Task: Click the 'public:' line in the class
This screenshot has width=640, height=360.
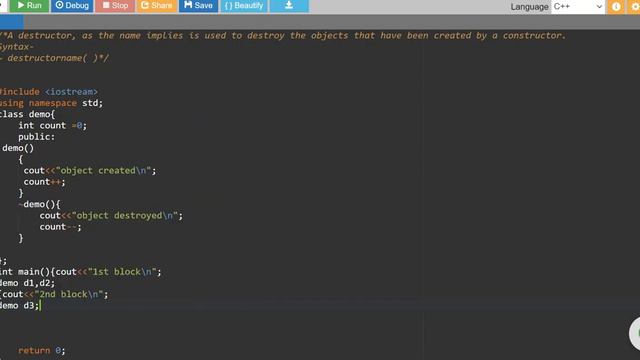Action: click(36, 137)
